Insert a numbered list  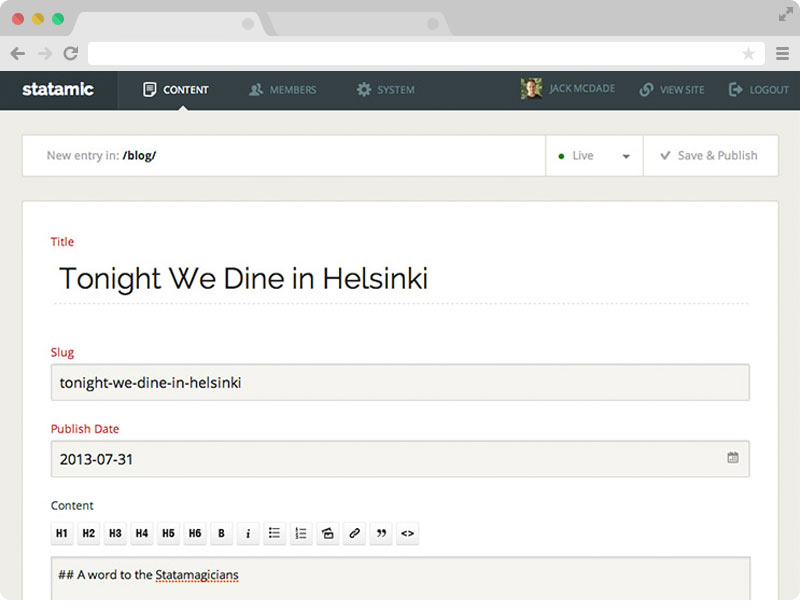click(301, 533)
